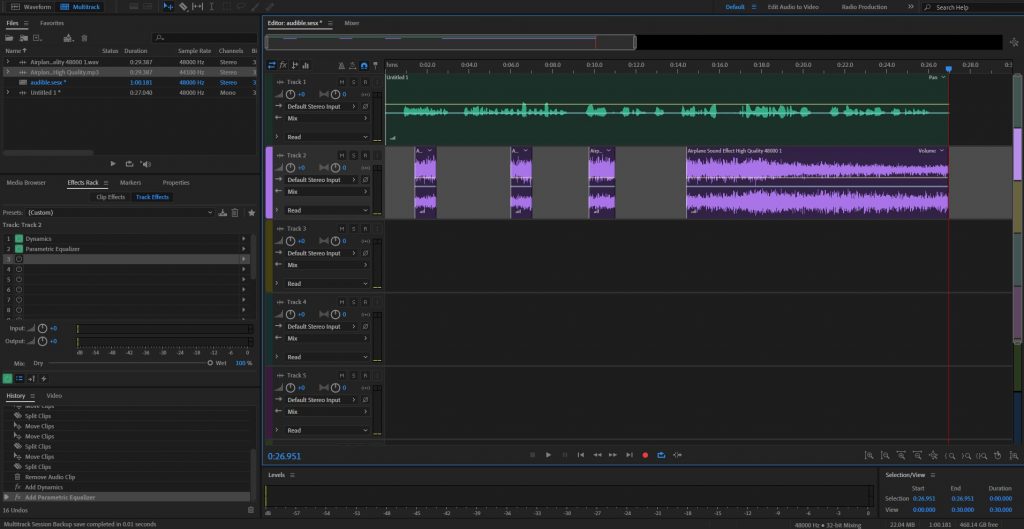The width and height of the screenshot is (1024, 529).
Task: Click the Move tool in top toolbar
Action: coord(167,7)
